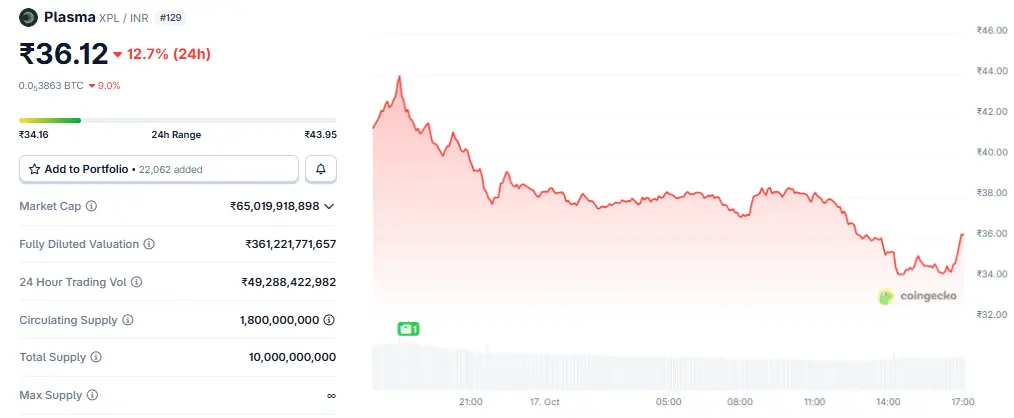Click Add to Portfolio button
Image resolution: width=1014 pixels, height=418 pixels.
coord(159,169)
